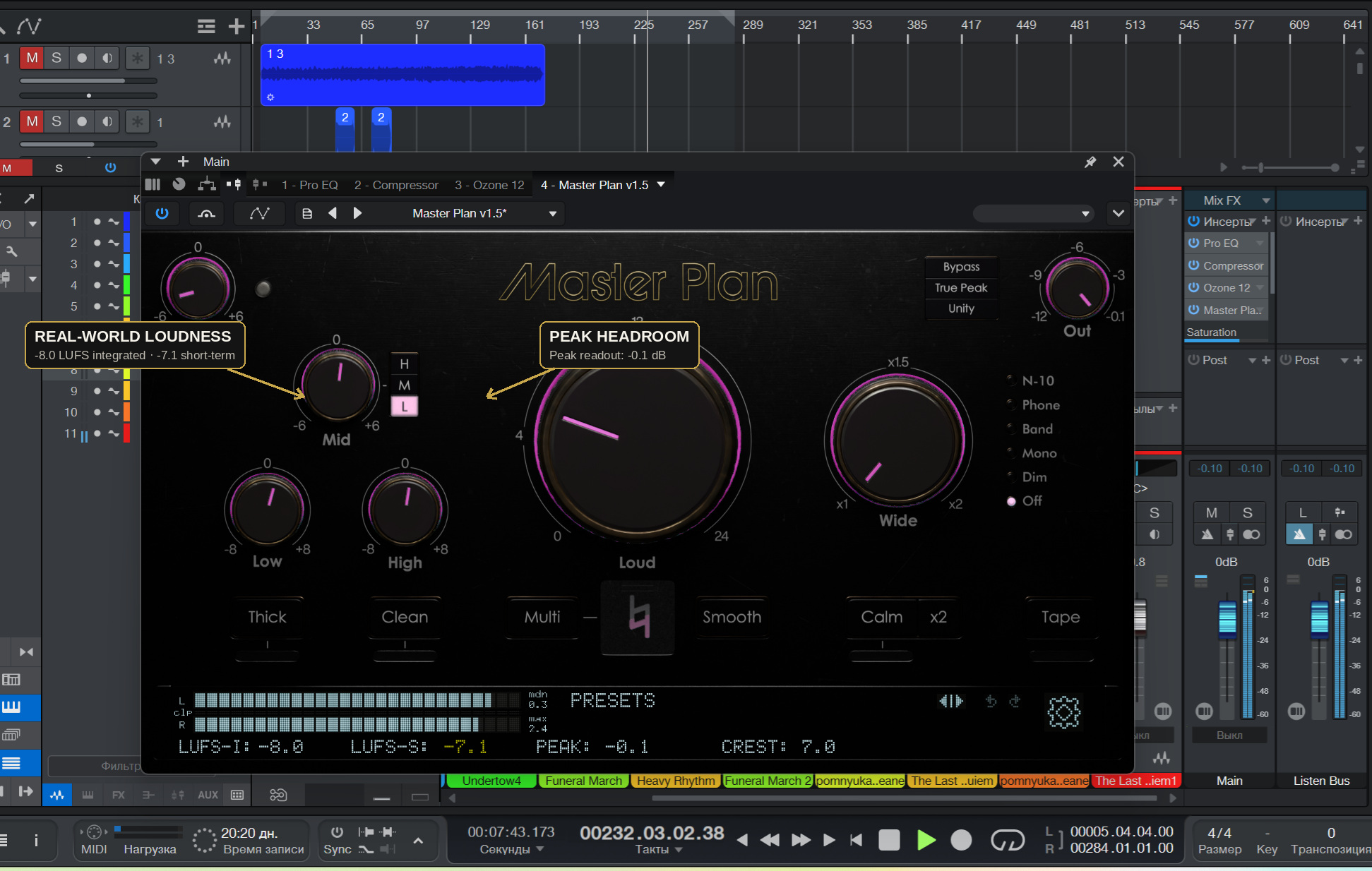The height and width of the screenshot is (871, 1372).
Task: Select L band for Mid knob
Action: click(x=405, y=407)
